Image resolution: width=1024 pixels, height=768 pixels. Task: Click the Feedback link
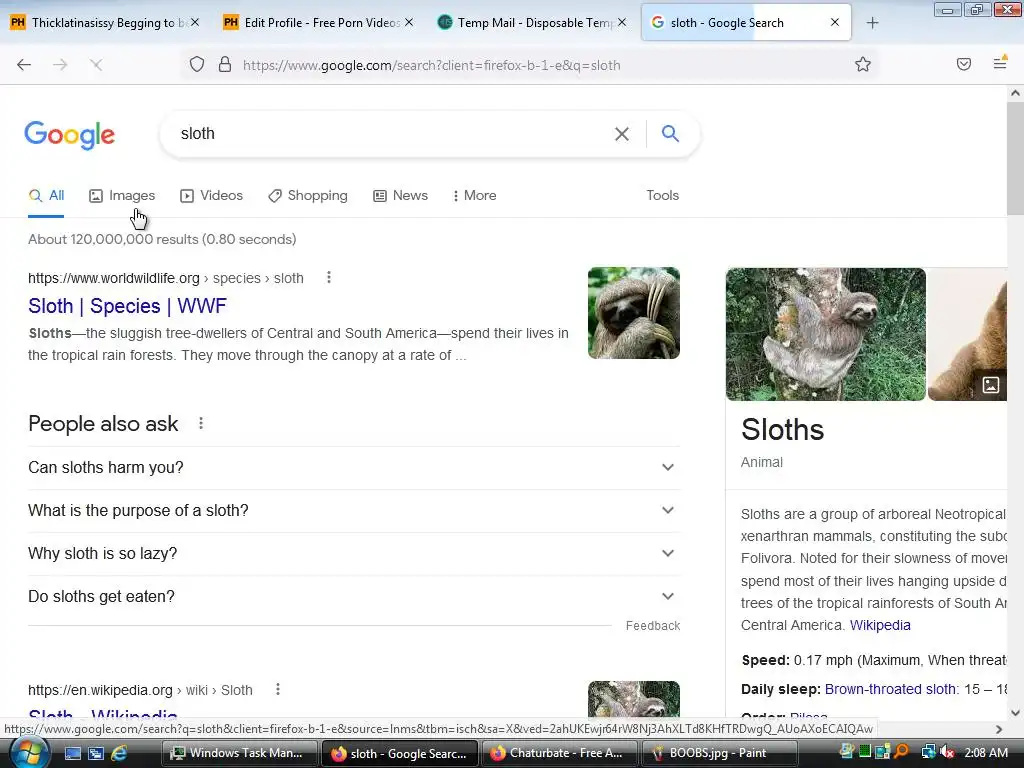652,626
